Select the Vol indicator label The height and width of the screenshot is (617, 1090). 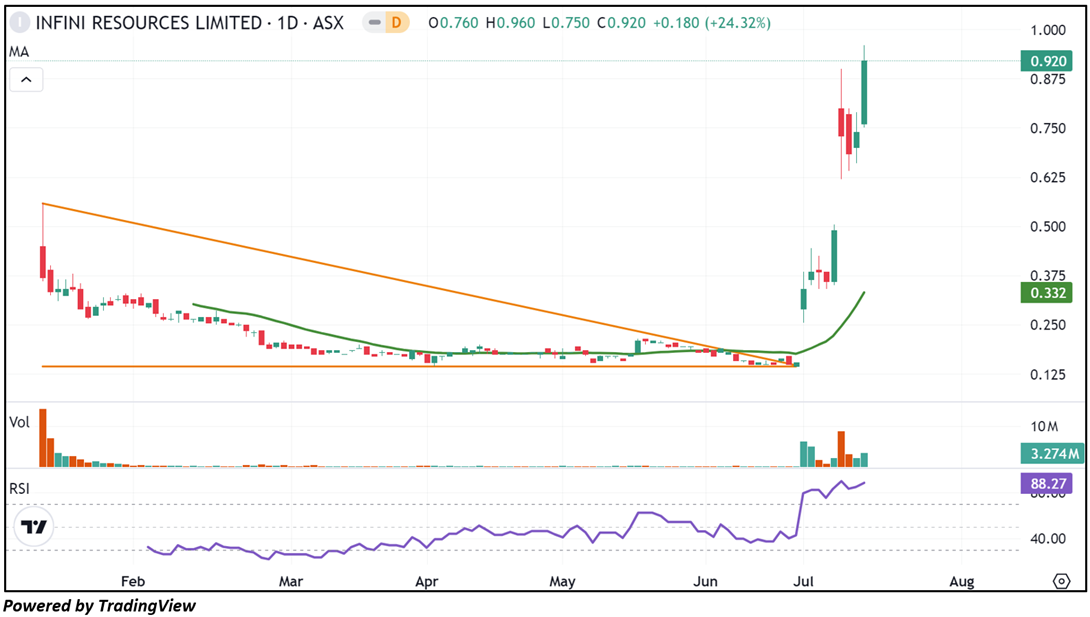[19, 422]
